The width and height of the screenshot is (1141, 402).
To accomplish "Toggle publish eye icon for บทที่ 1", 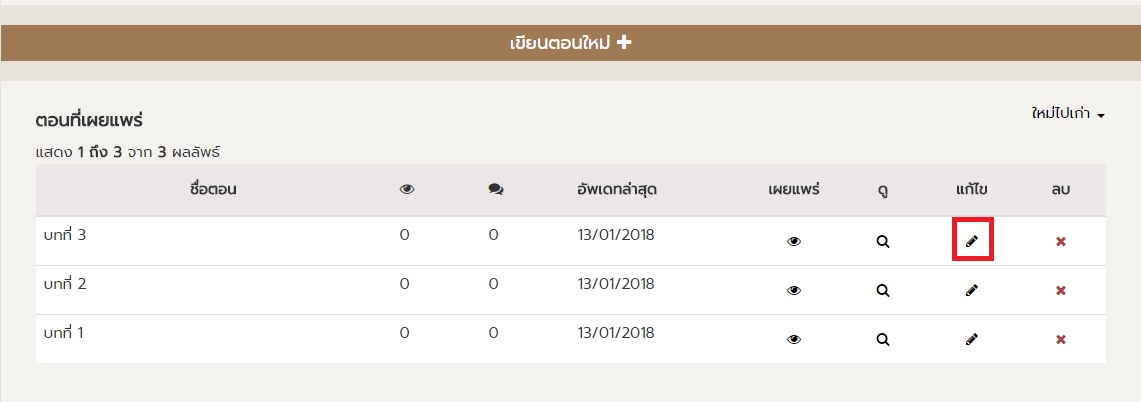I will click(x=794, y=339).
